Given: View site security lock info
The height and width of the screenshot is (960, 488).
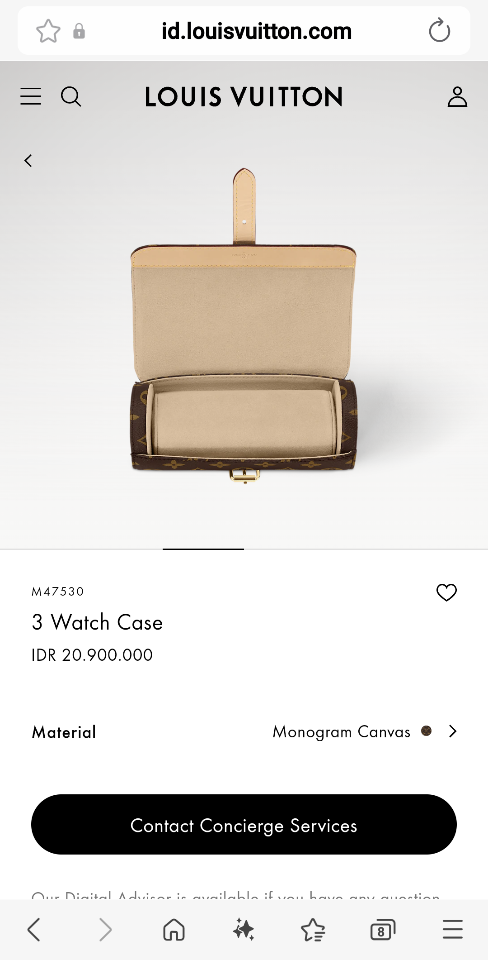Looking at the screenshot, I should pos(79,31).
